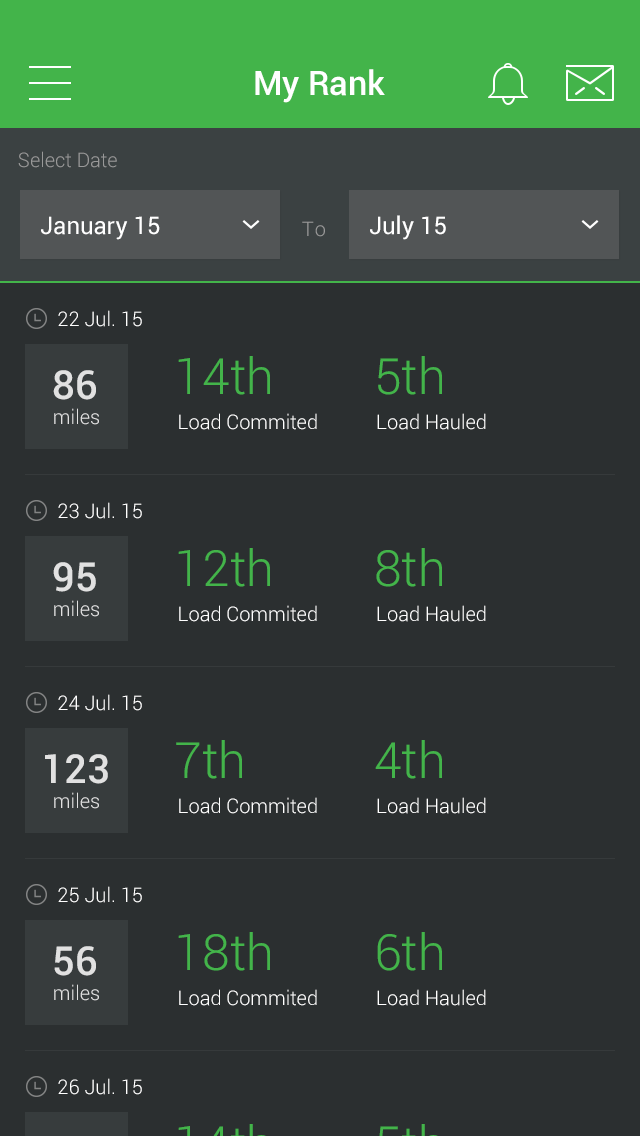
Task: Click clock icon beside 25 Jul. 15
Action: [x=36, y=895]
